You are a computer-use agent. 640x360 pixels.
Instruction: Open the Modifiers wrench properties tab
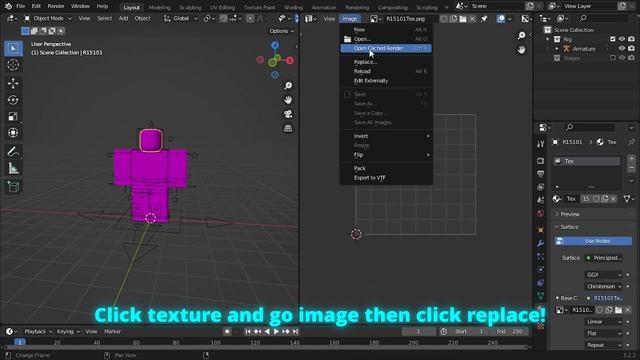pyautogui.click(x=541, y=243)
